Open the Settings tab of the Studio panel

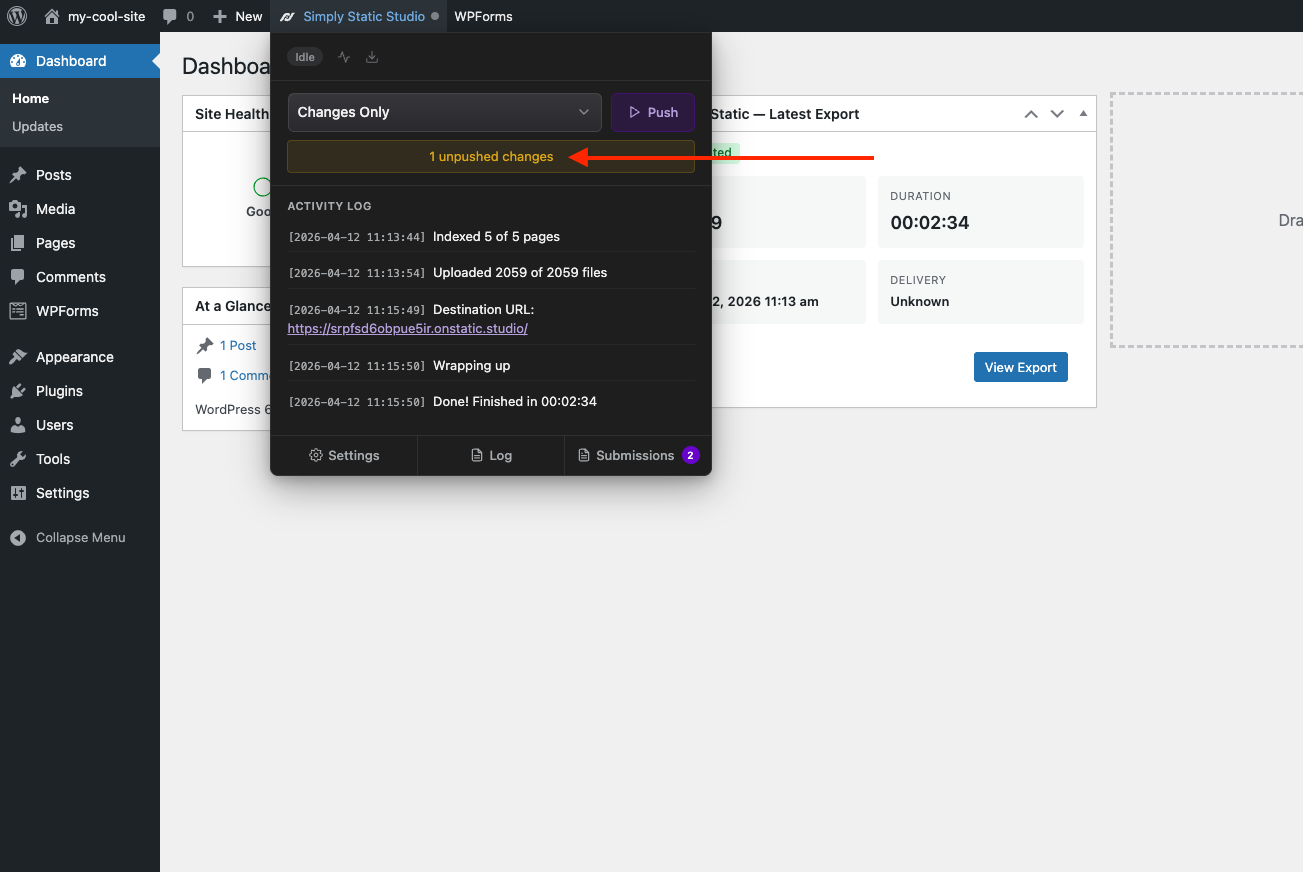(x=344, y=455)
